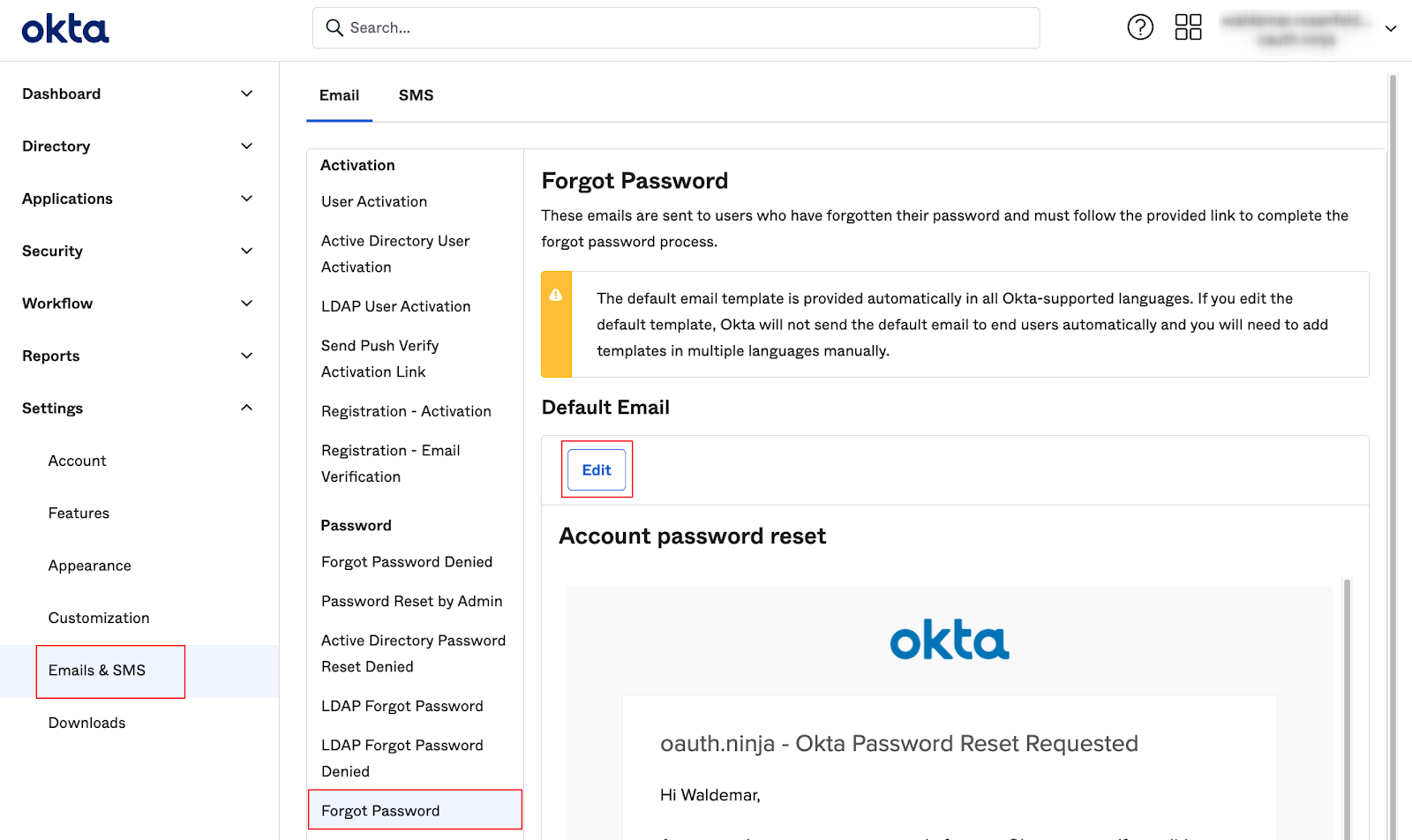Click into the Search field
1412x840 pixels.
pos(676,28)
